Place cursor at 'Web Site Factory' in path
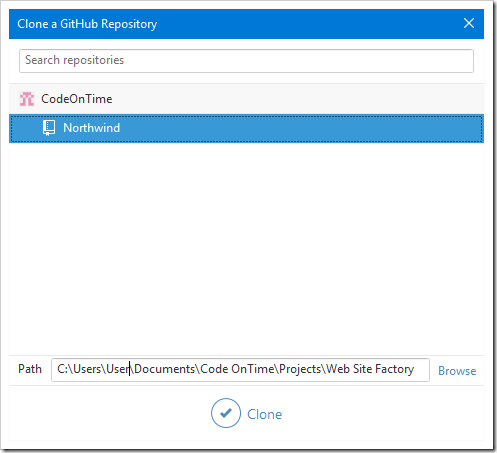The image size is (497, 453). [x=370, y=369]
